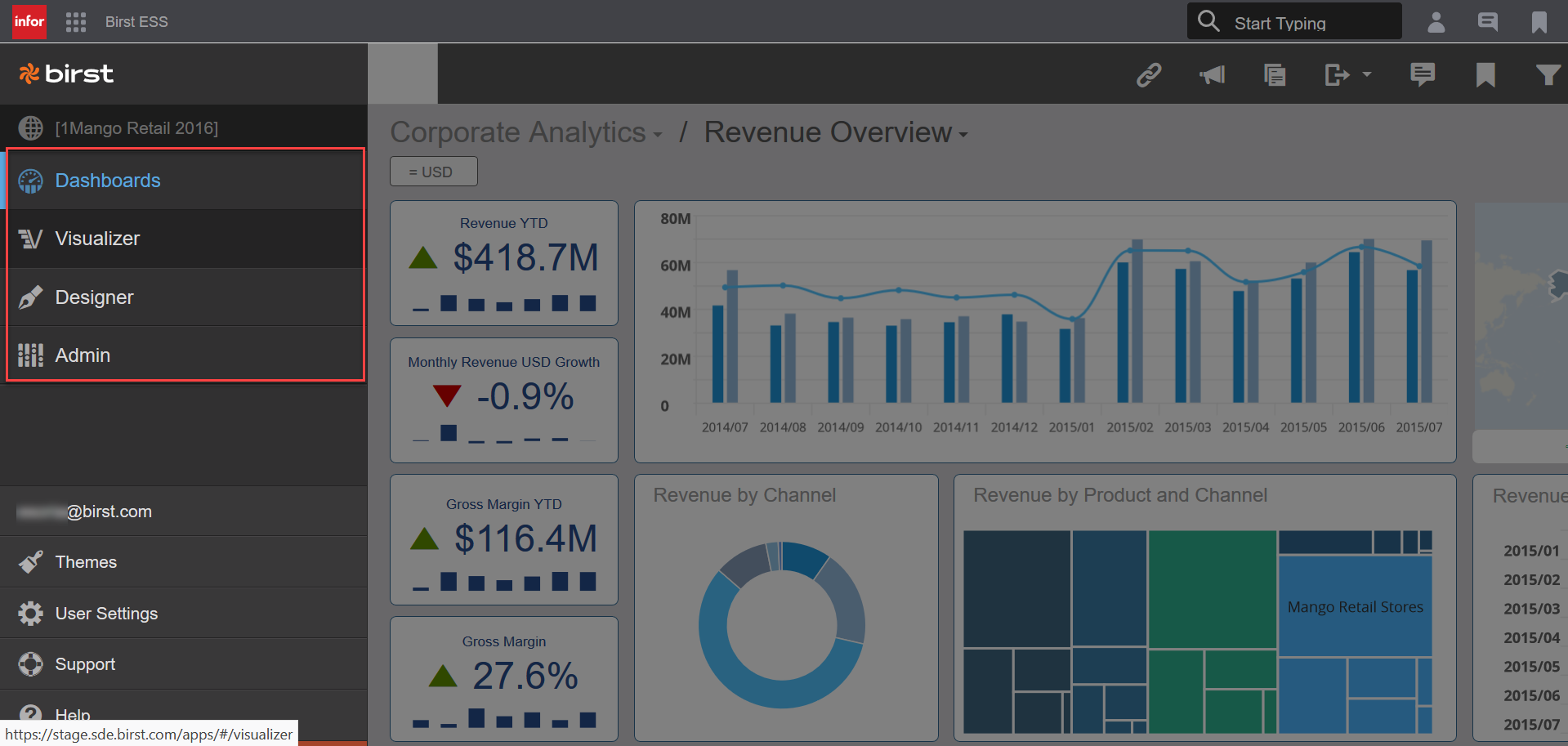Viewport: 1568px width, 746px height.
Task: Click the Revenue YTD $418.7M card
Action: coord(504,263)
